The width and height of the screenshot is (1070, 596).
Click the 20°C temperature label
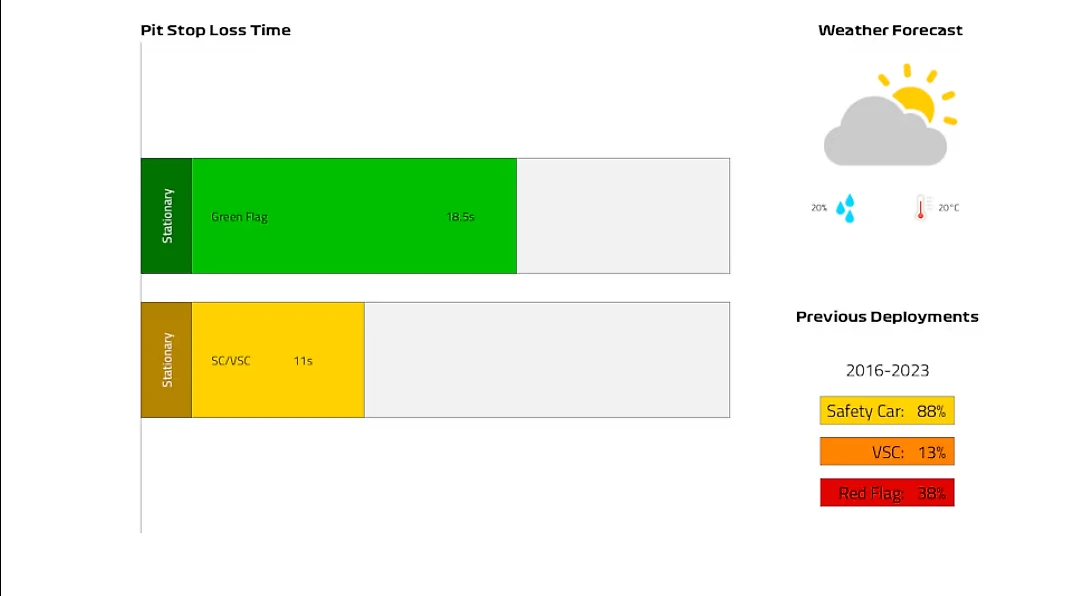click(x=949, y=208)
